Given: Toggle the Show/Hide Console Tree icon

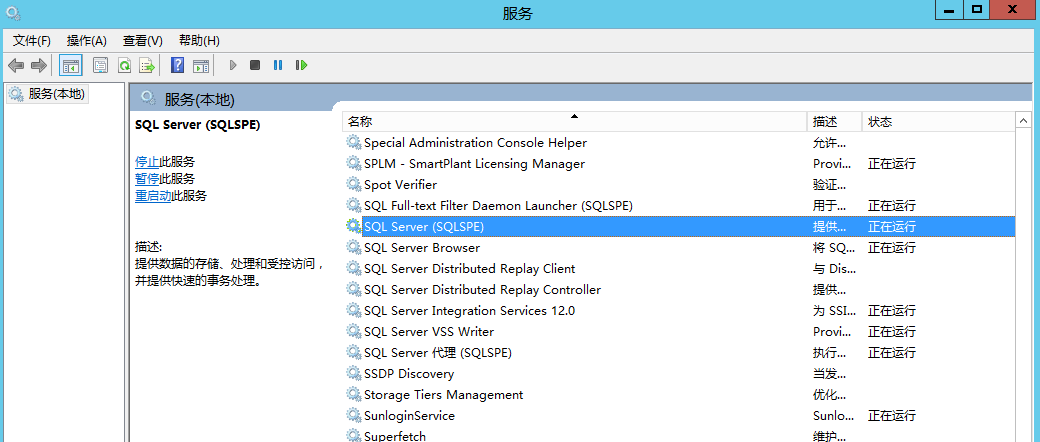Looking at the screenshot, I should tap(70, 65).
